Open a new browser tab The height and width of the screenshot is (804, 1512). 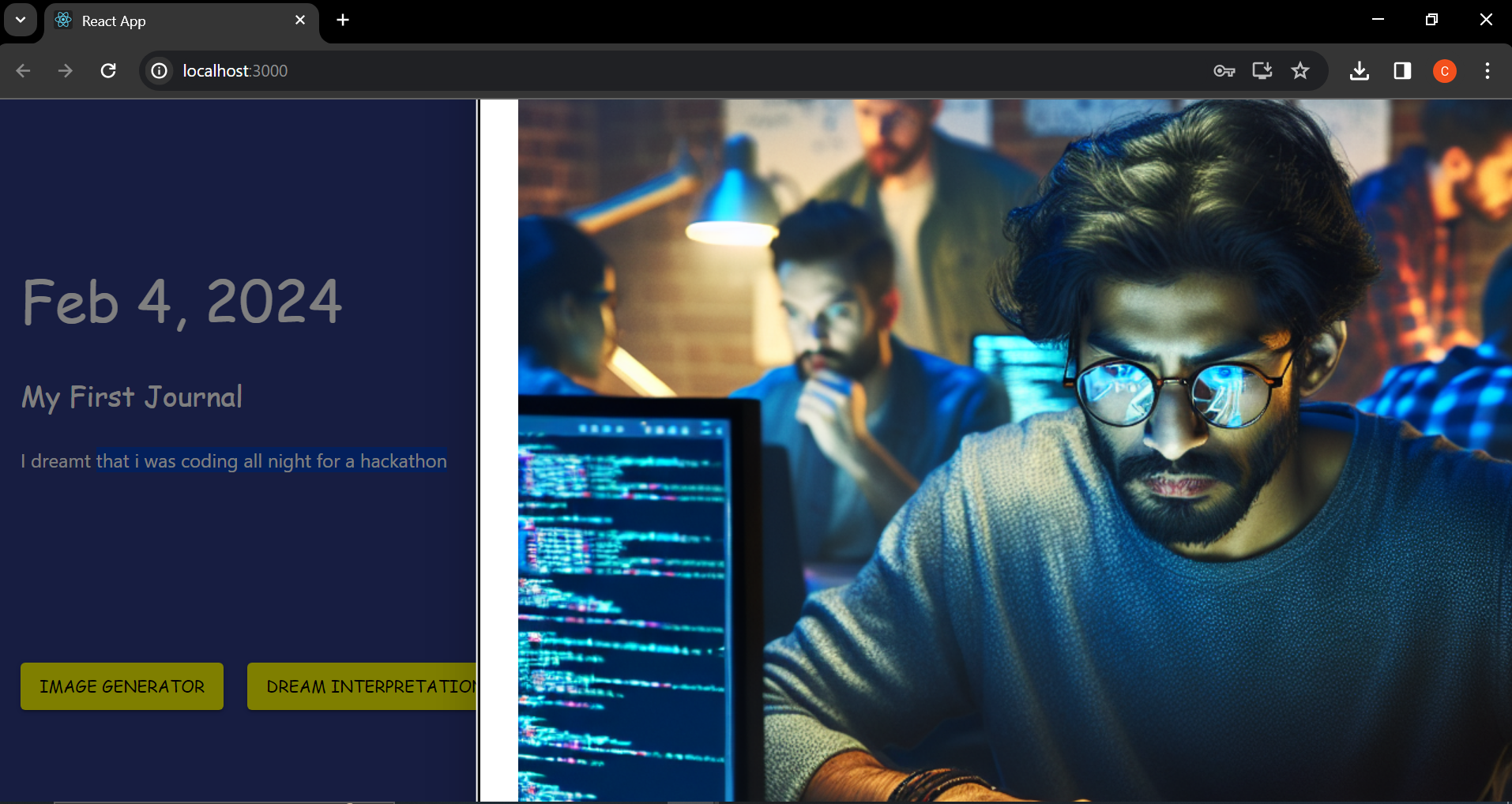[343, 21]
